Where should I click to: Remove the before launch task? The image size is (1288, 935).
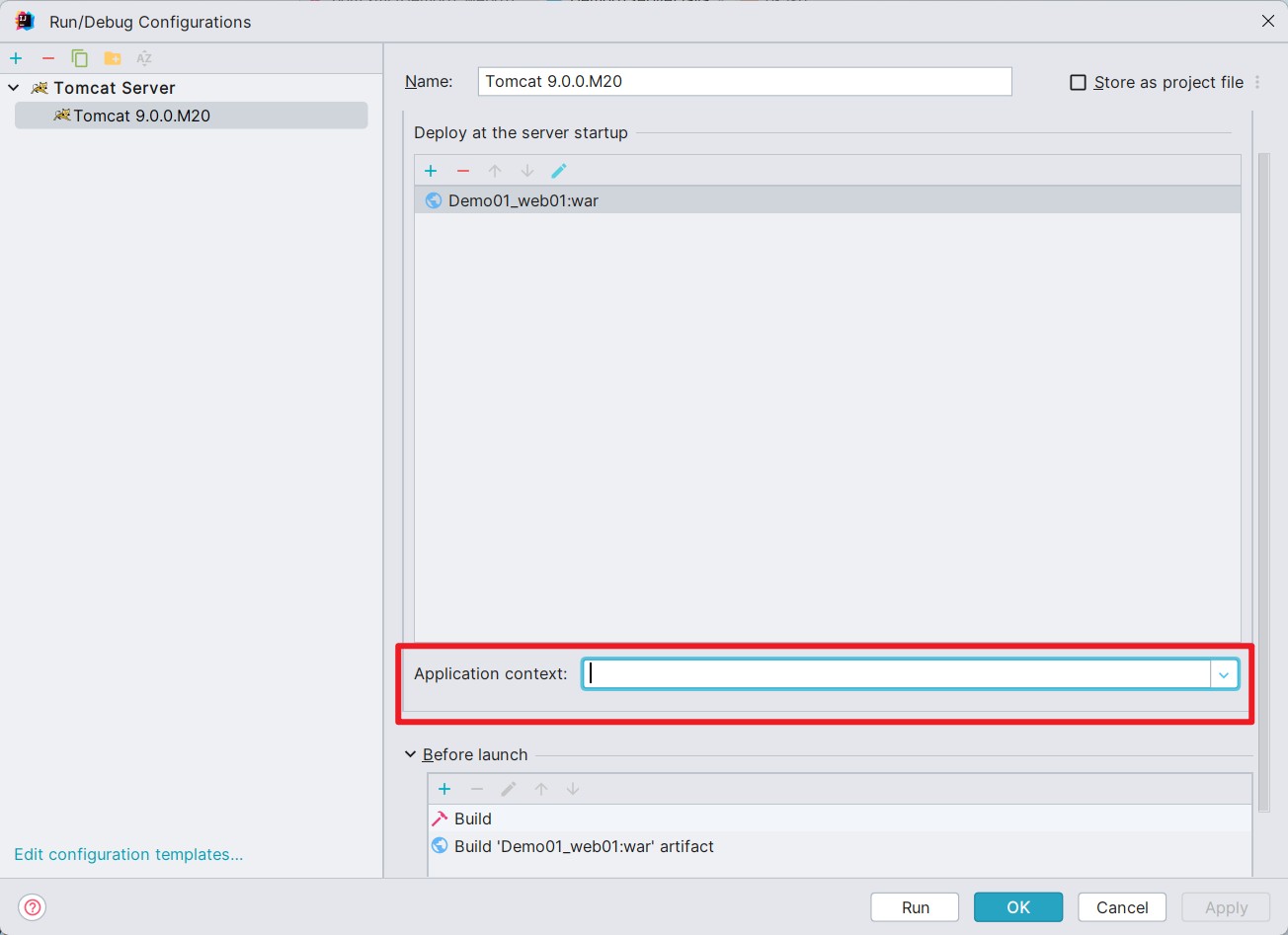click(477, 789)
